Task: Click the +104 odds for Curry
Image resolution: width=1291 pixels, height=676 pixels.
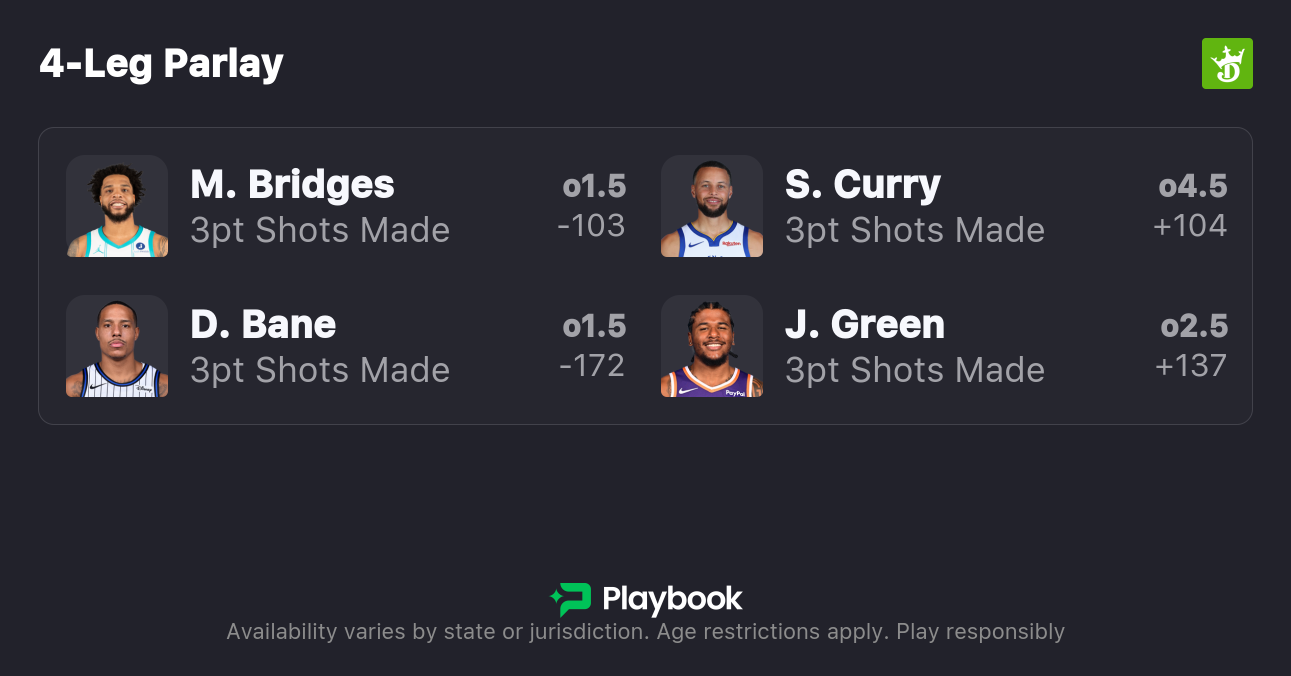Action: [1189, 226]
